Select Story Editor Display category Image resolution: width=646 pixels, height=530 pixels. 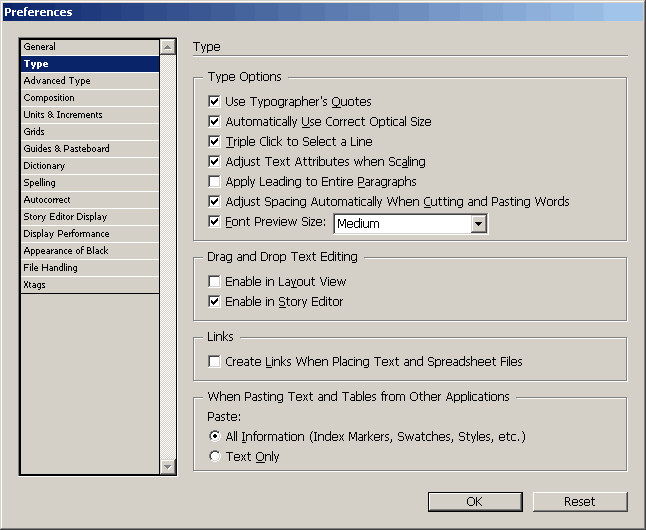pyautogui.click(x=90, y=216)
